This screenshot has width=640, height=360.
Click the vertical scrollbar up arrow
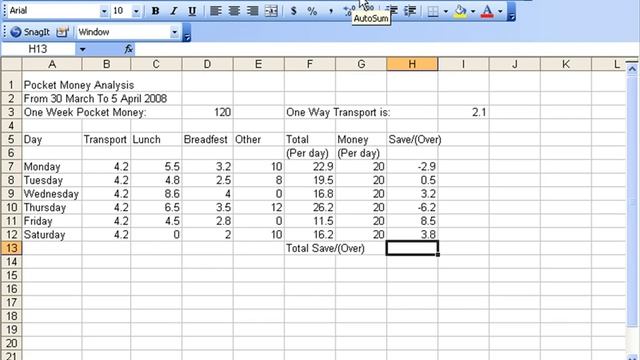click(632, 69)
